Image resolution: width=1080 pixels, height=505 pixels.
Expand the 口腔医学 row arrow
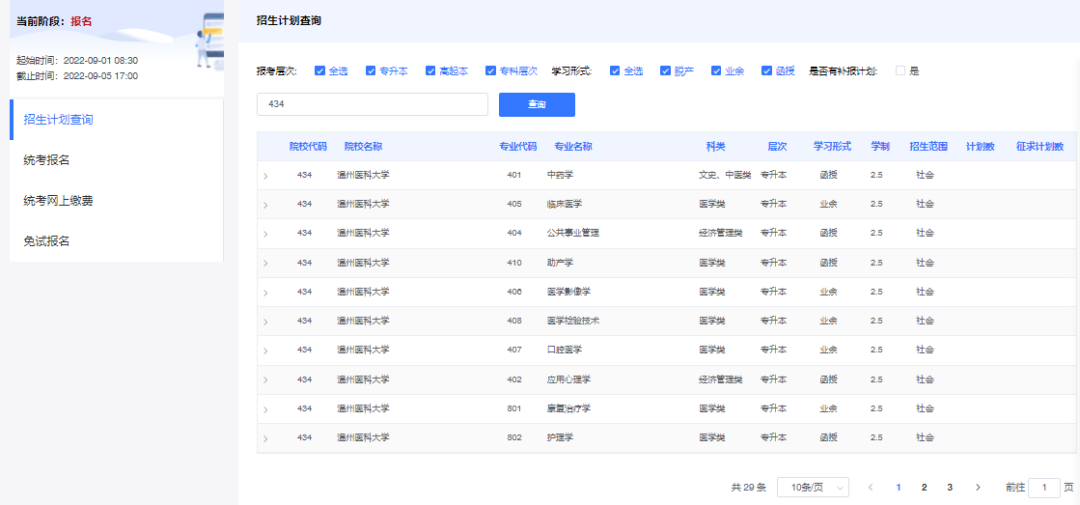(x=266, y=351)
